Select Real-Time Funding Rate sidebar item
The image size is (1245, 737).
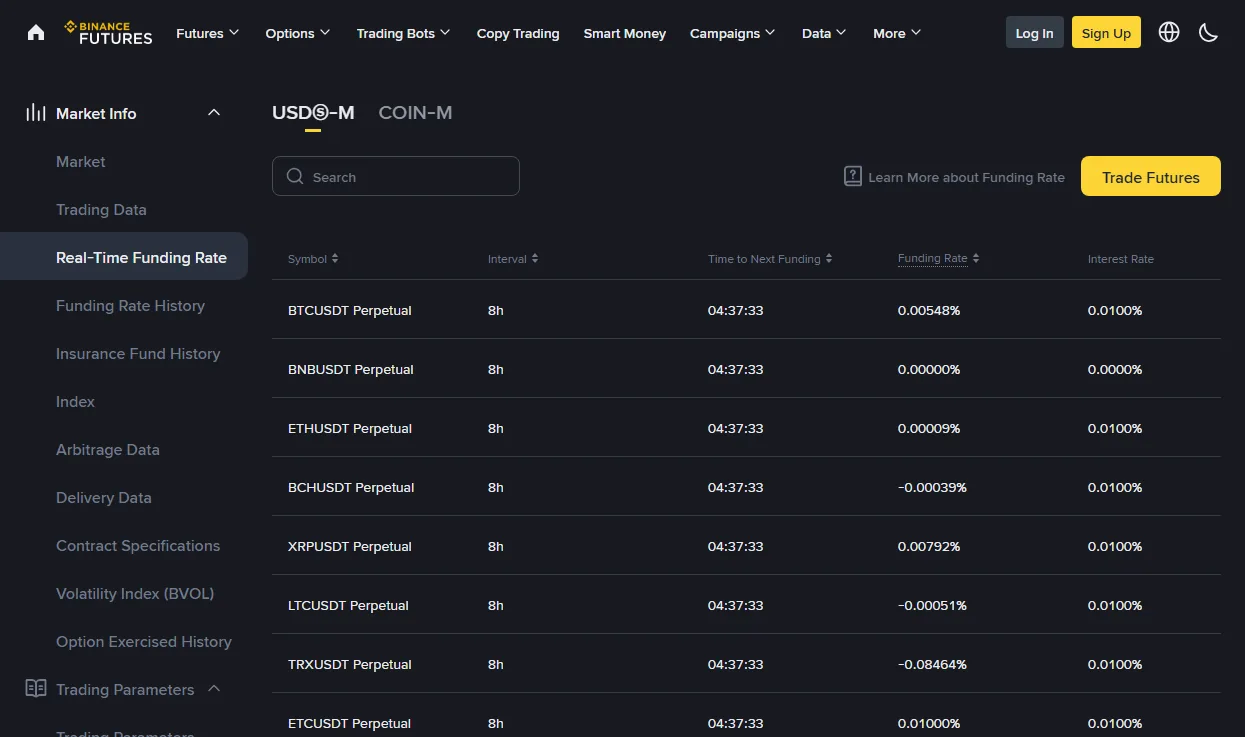point(124,257)
